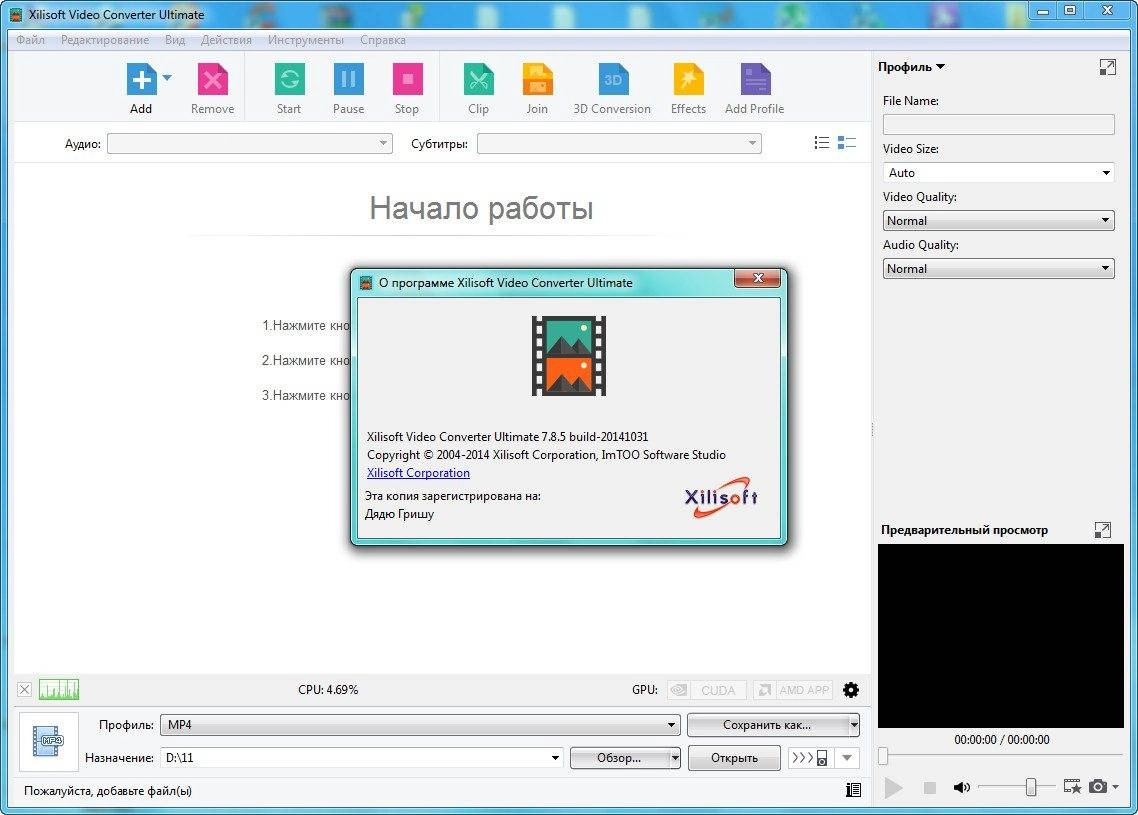Viewport: 1138px width, 815px height.
Task: Click the preview clip bookmark icon
Action: 1072,787
